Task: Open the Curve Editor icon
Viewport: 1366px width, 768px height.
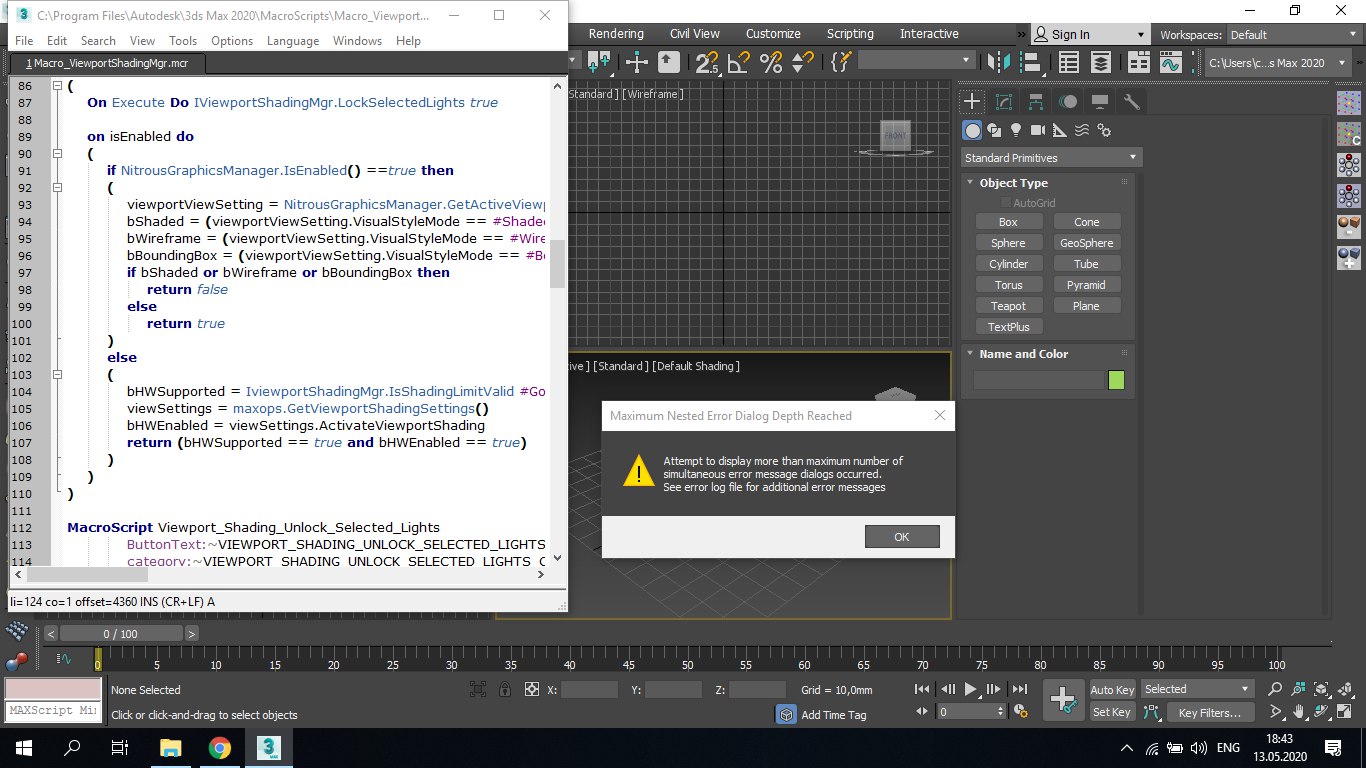Action: point(1170,63)
